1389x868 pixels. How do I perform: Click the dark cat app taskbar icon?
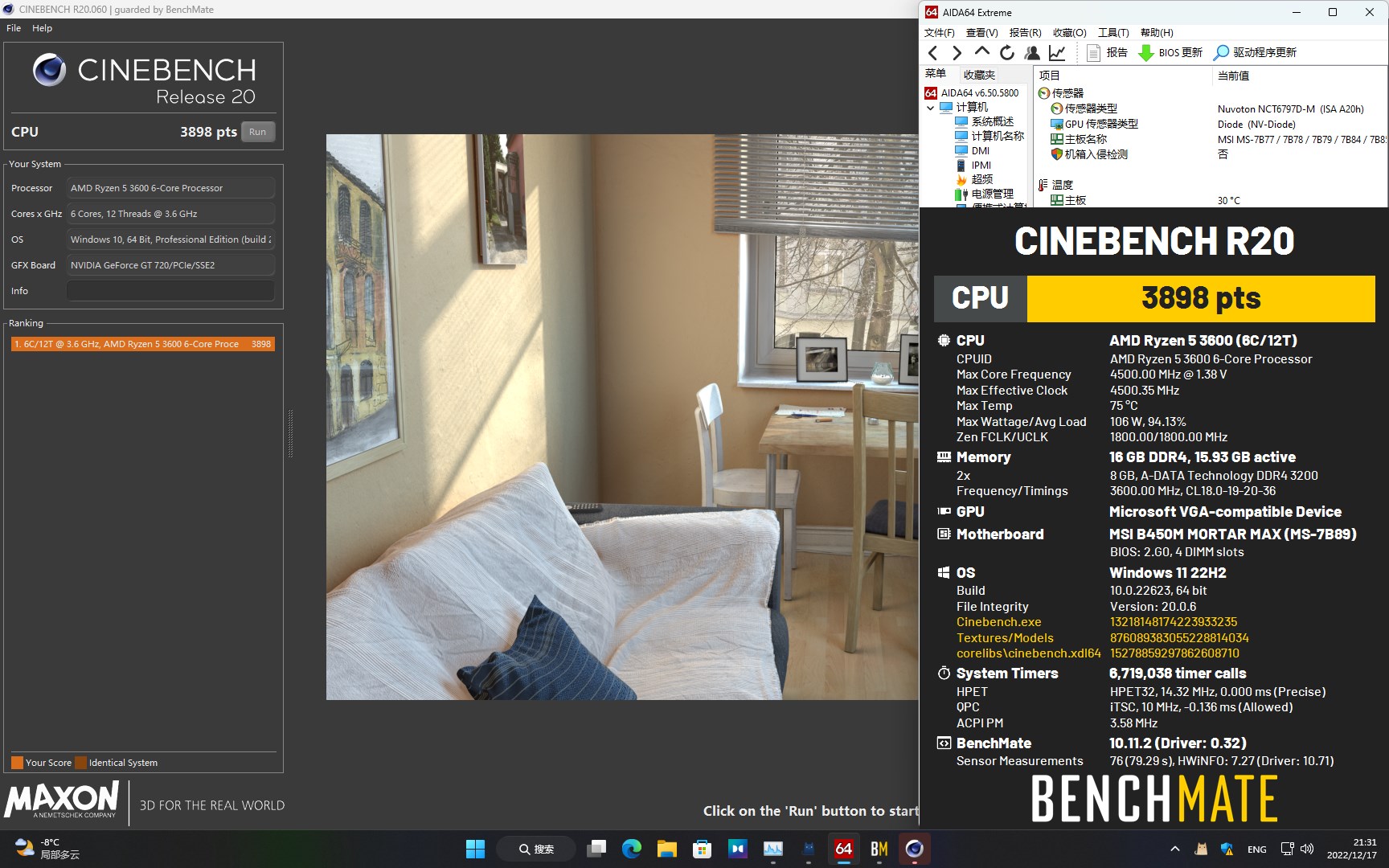pos(809,849)
